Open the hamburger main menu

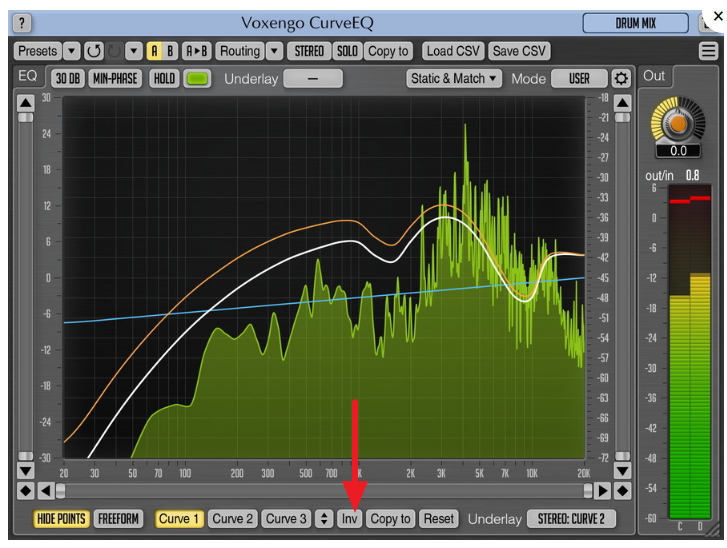pyautogui.click(x=708, y=51)
